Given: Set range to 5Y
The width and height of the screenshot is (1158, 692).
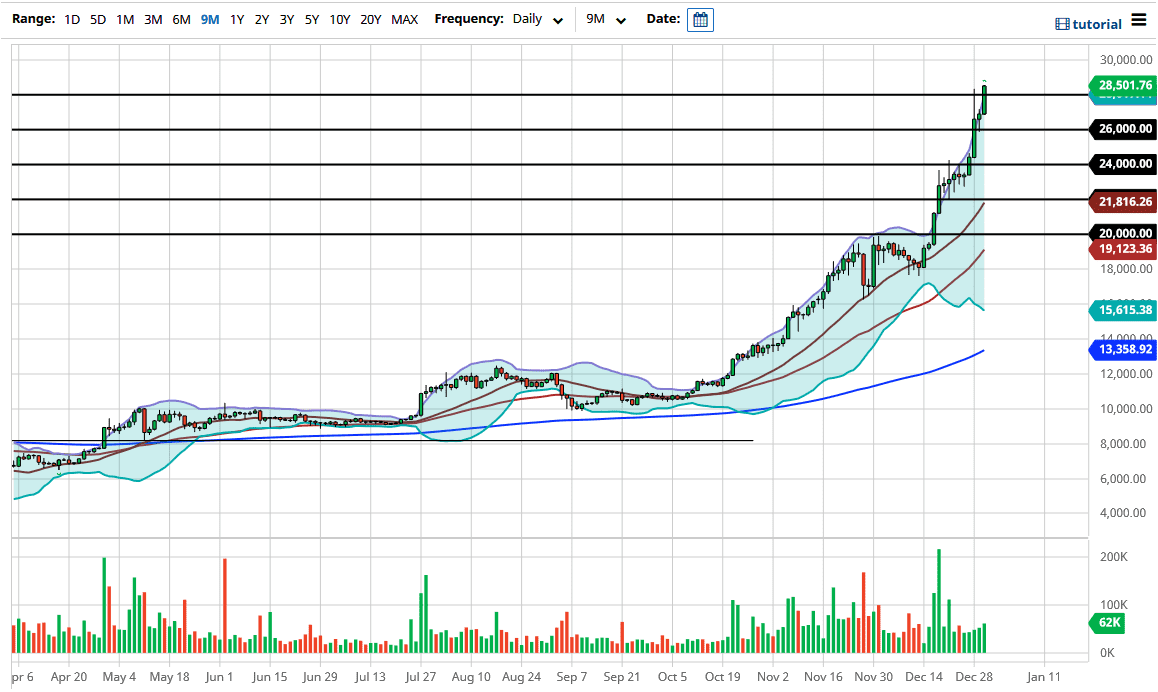Looking at the screenshot, I should [x=312, y=20].
